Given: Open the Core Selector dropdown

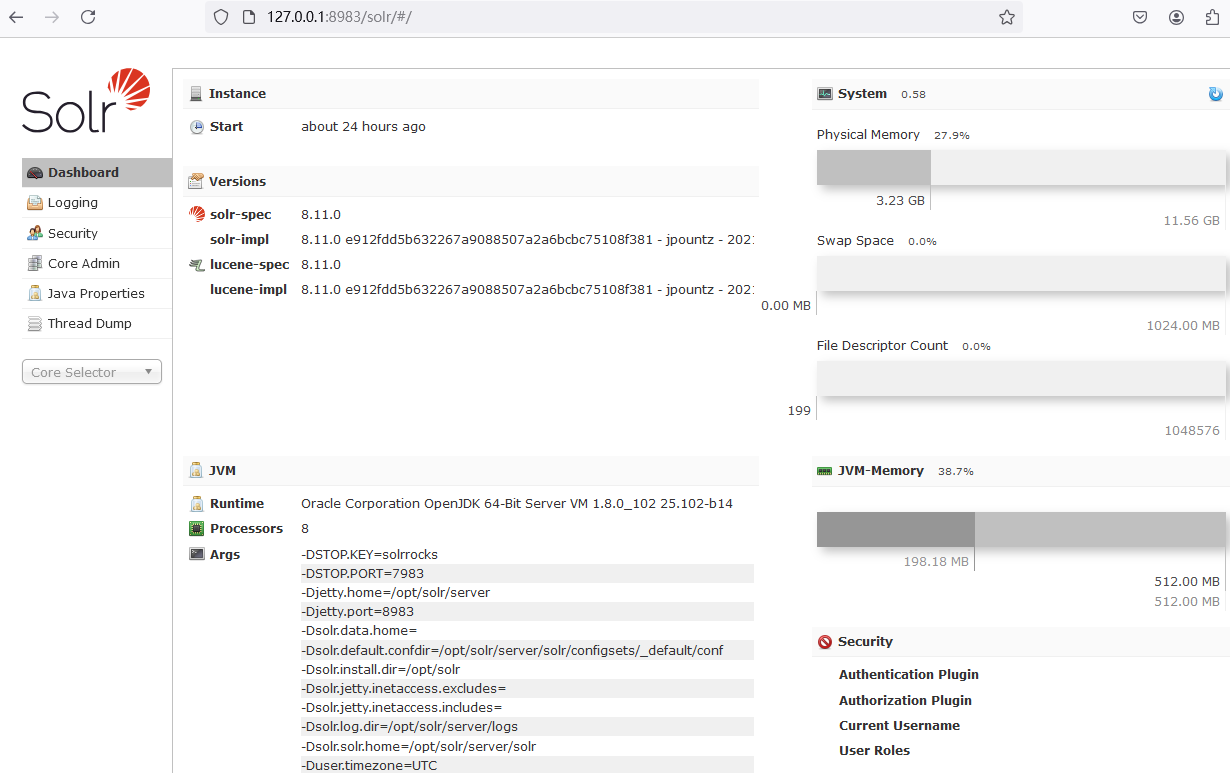Looking at the screenshot, I should 91,372.
